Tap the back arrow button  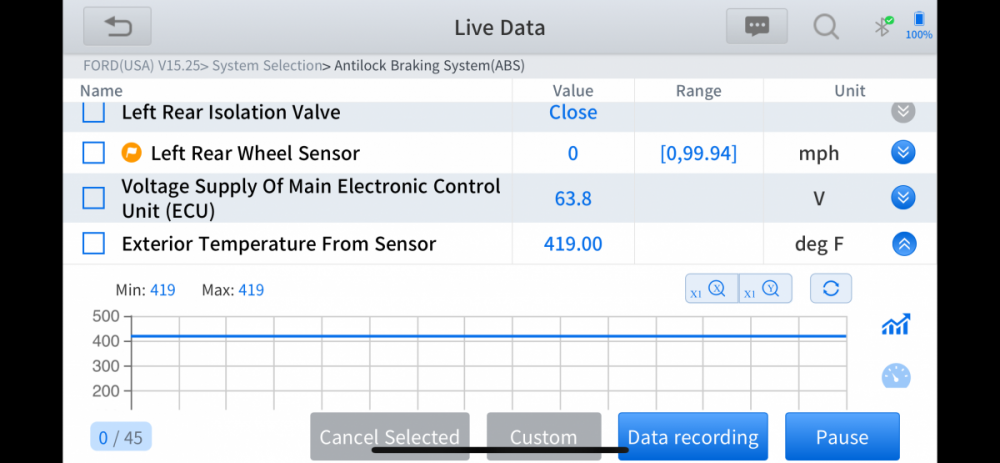pyautogui.click(x=117, y=27)
